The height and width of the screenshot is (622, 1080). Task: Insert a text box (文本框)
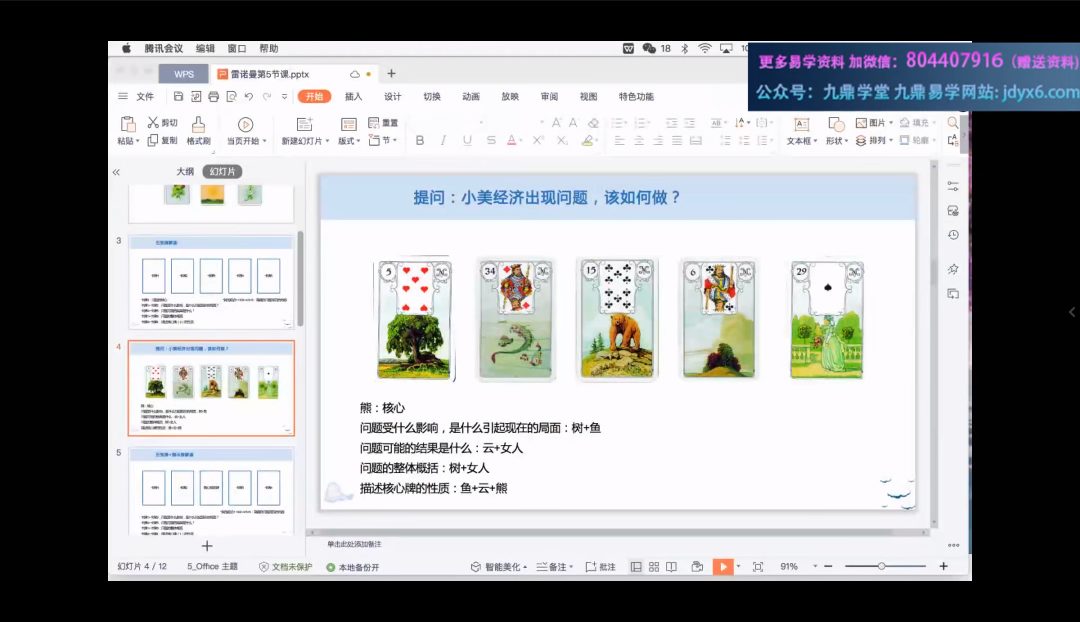point(801,124)
